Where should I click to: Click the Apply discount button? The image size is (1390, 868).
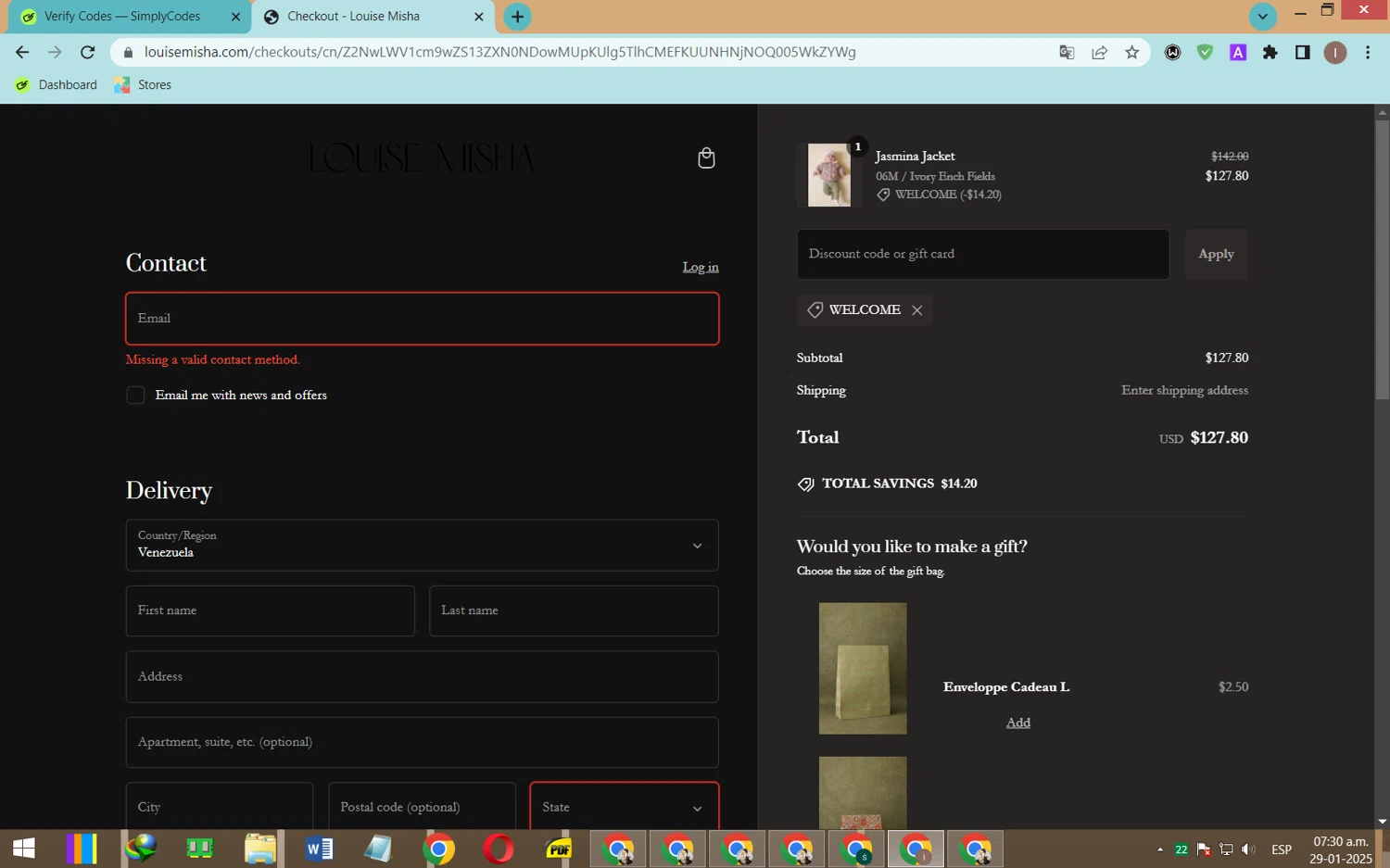click(x=1216, y=254)
